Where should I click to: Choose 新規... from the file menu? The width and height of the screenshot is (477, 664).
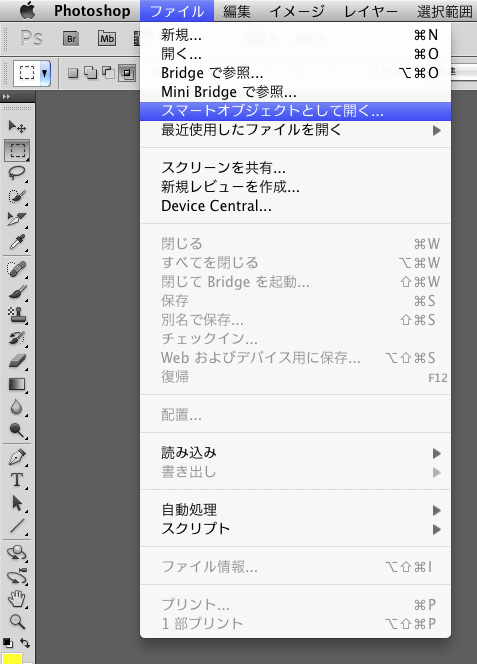pyautogui.click(x=295, y=35)
